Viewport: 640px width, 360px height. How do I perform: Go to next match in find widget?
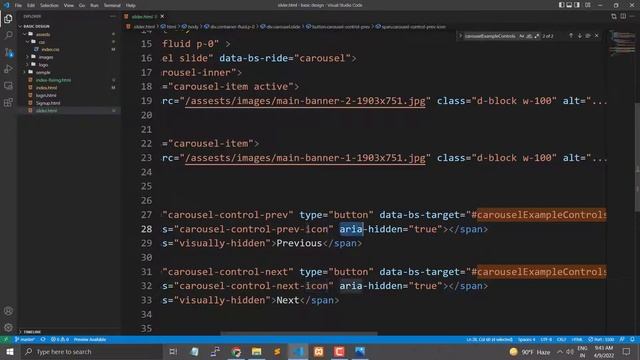click(x=580, y=36)
